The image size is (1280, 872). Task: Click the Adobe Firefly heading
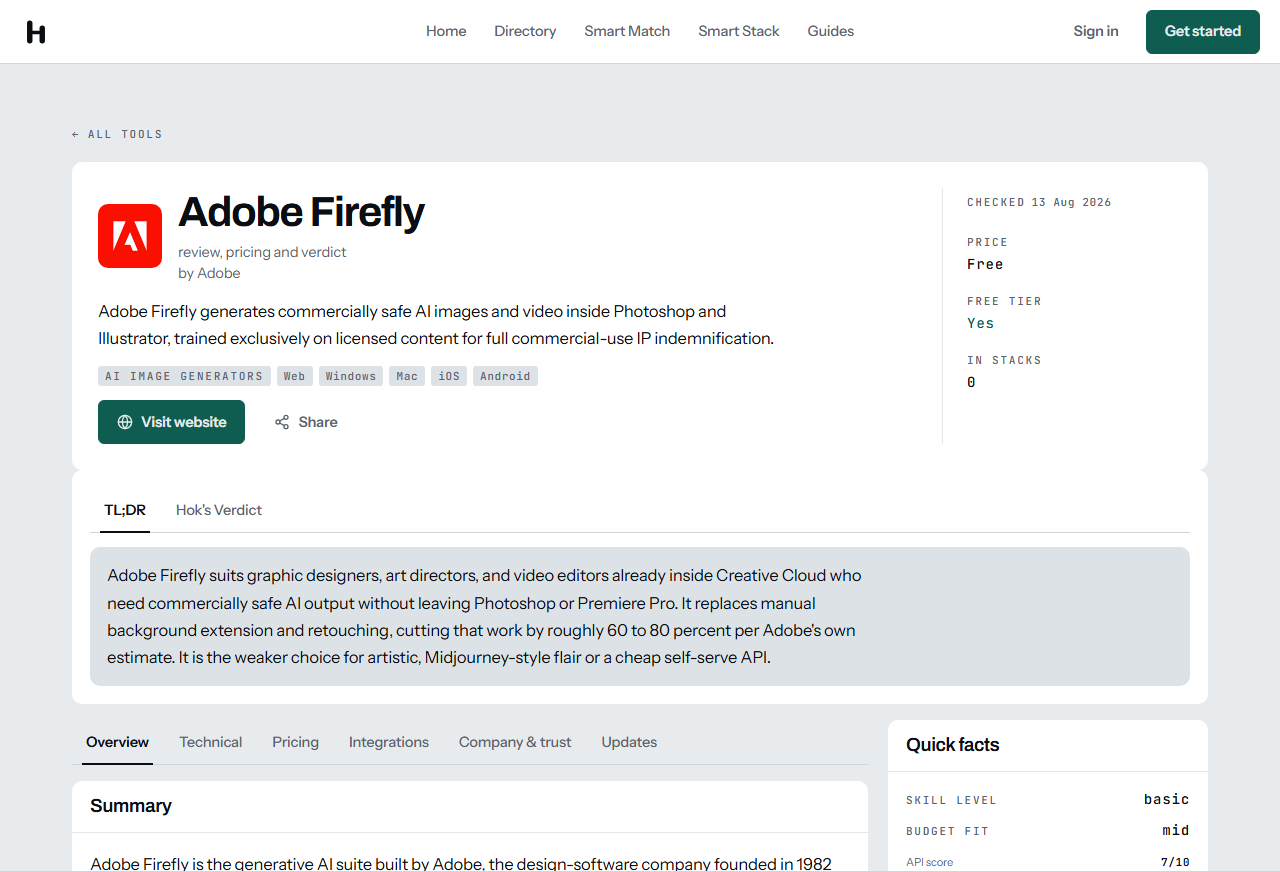301,212
